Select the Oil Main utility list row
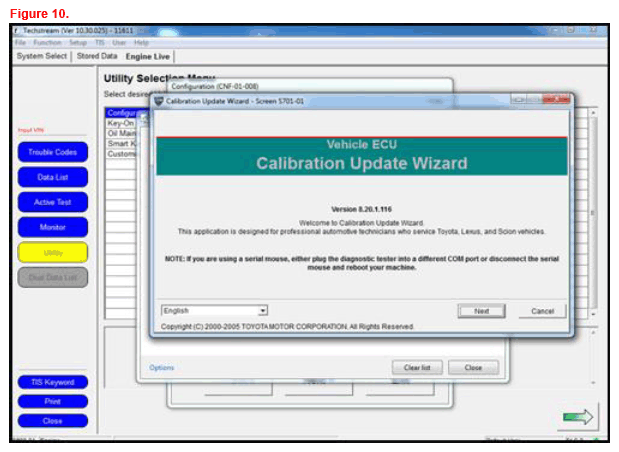 coord(121,133)
